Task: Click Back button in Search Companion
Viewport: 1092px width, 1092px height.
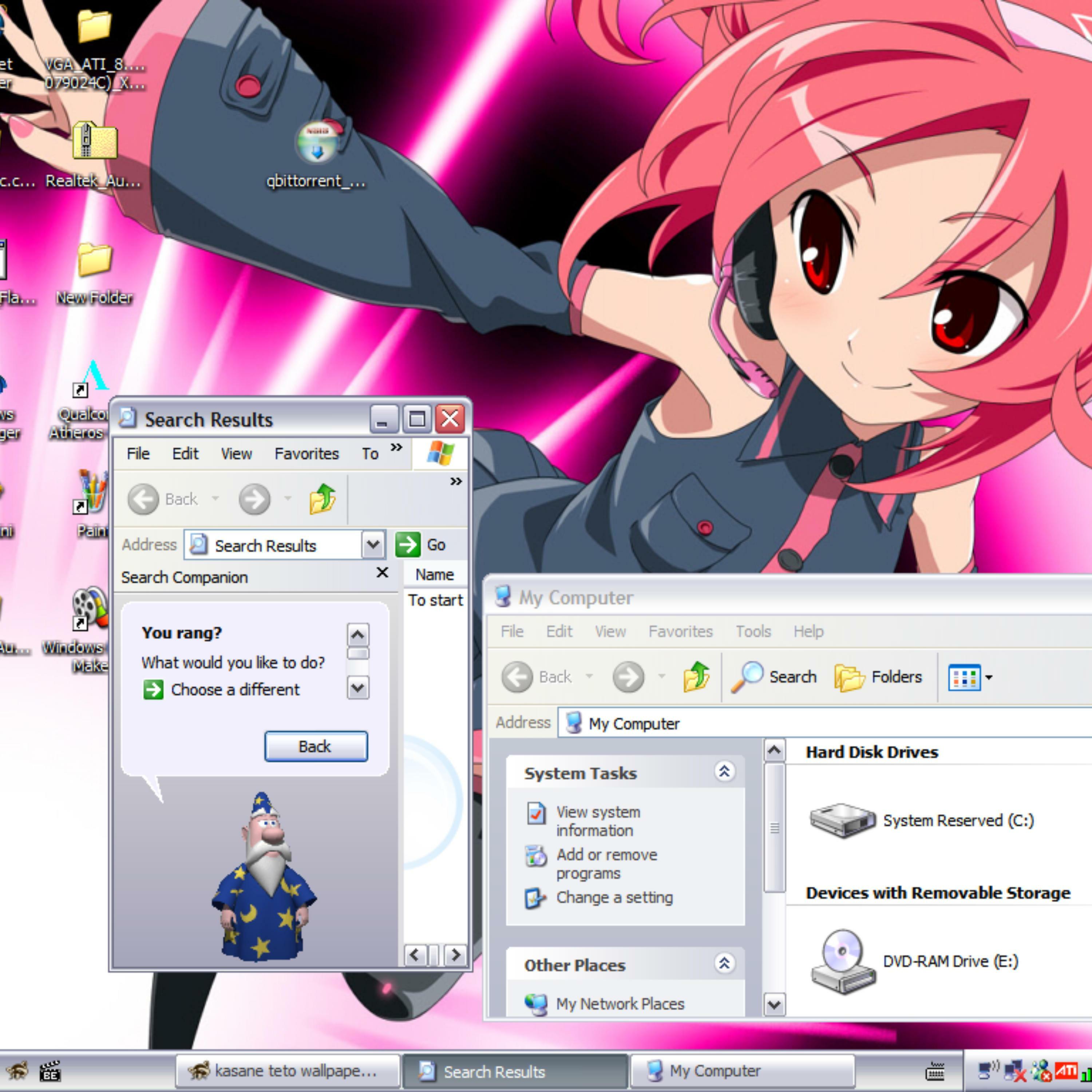Action: (x=316, y=747)
